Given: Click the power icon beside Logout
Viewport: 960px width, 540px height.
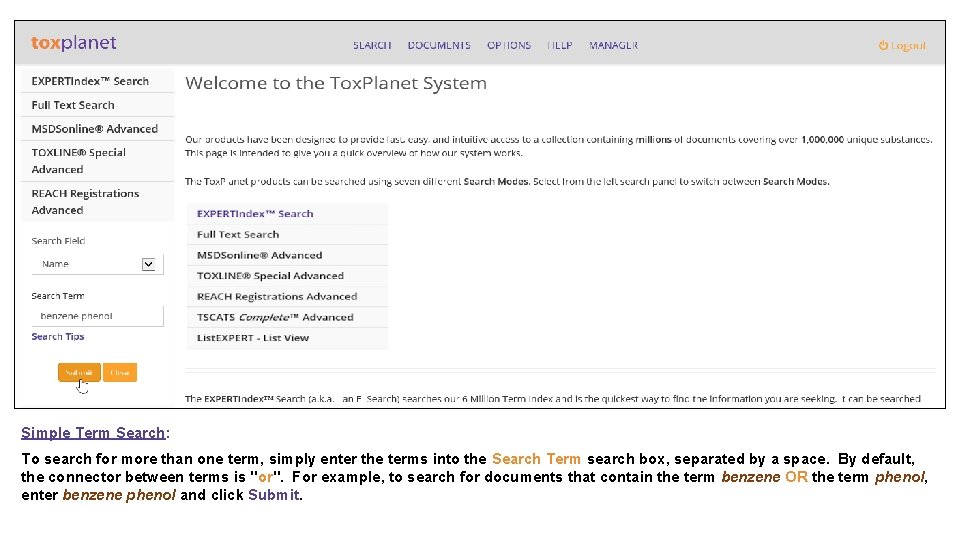Looking at the screenshot, I should point(883,45).
